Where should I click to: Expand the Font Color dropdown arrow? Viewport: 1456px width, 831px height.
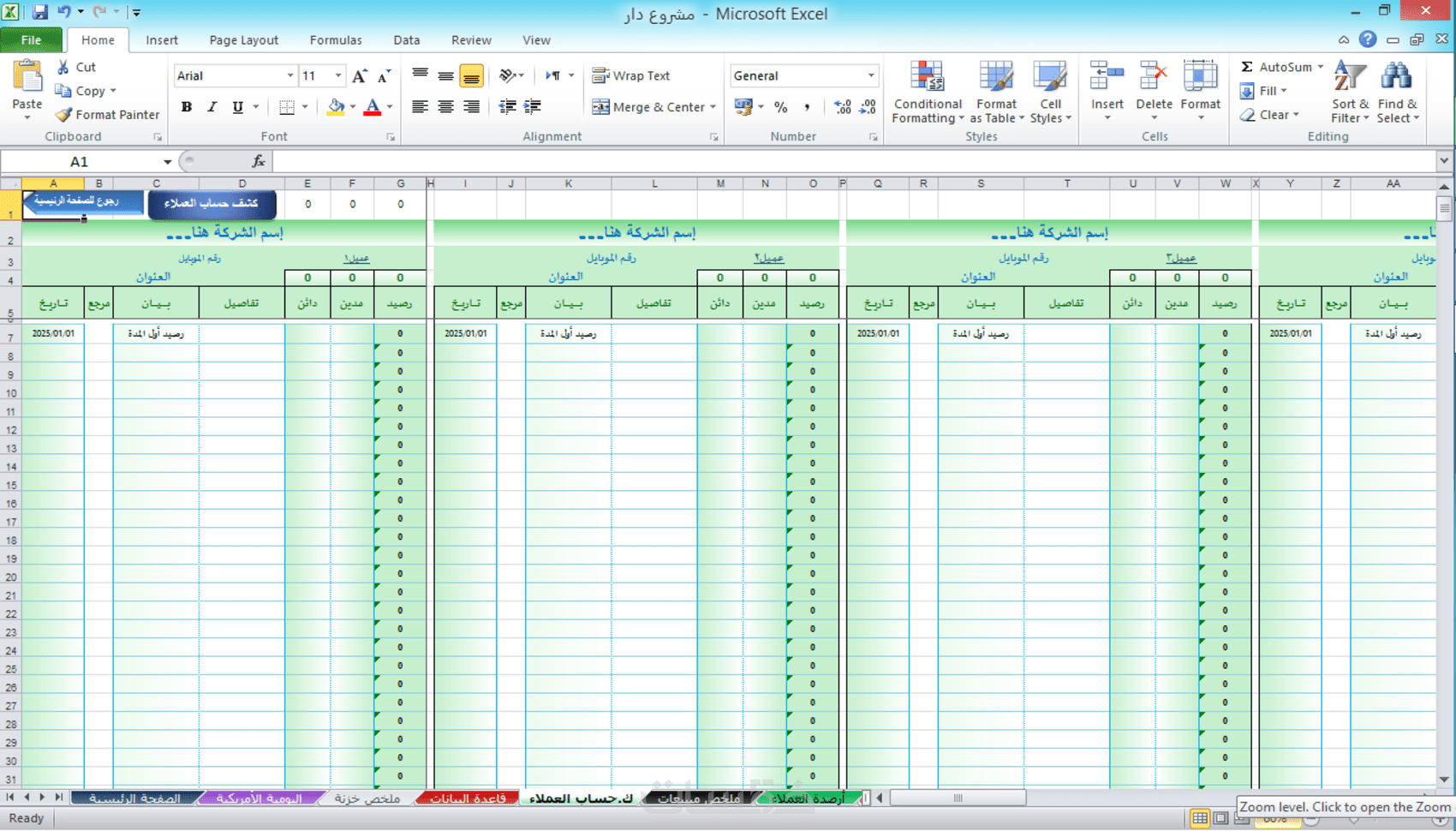click(x=390, y=107)
